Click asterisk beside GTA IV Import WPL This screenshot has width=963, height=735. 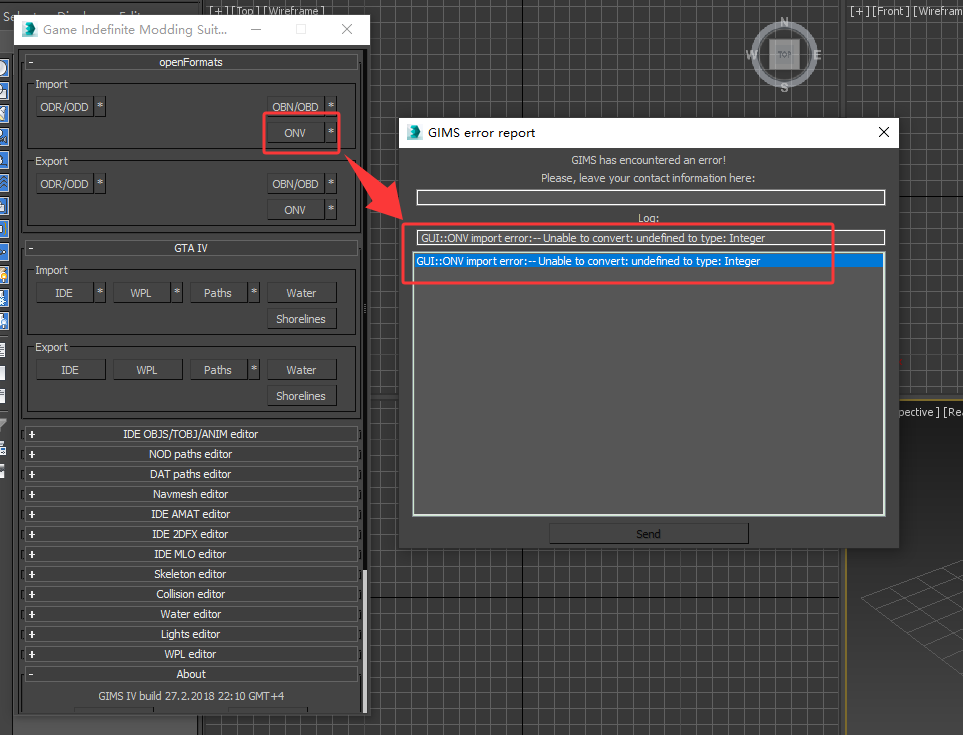coord(177,293)
